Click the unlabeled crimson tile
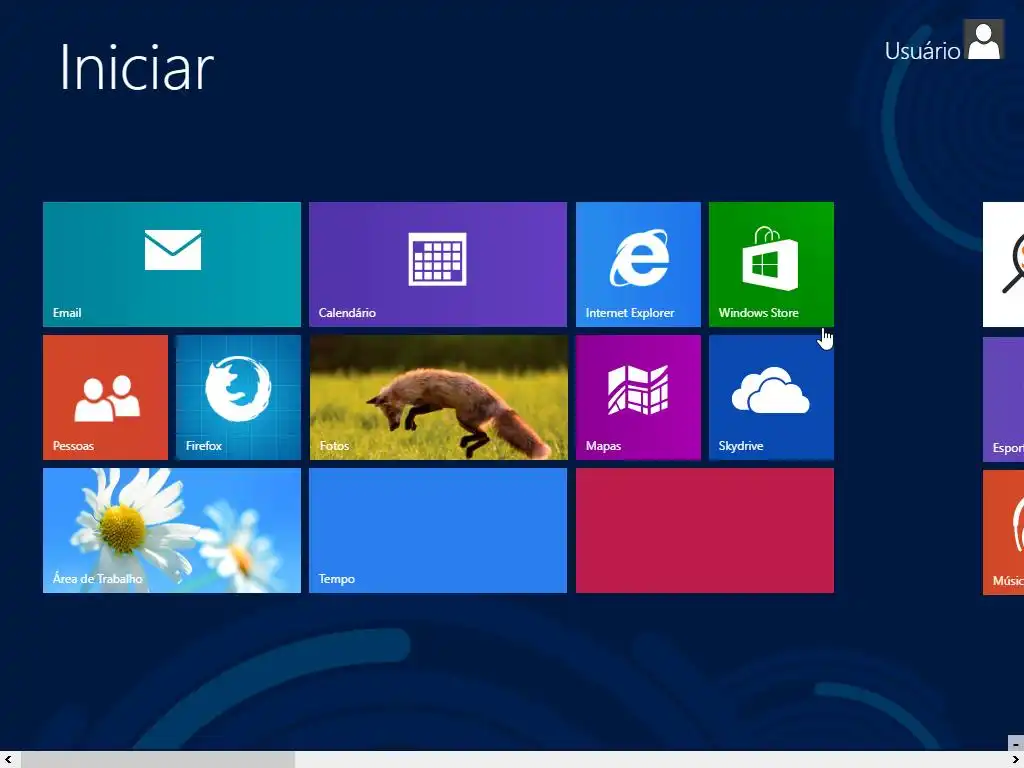This screenshot has height=768, width=1024. [705, 531]
